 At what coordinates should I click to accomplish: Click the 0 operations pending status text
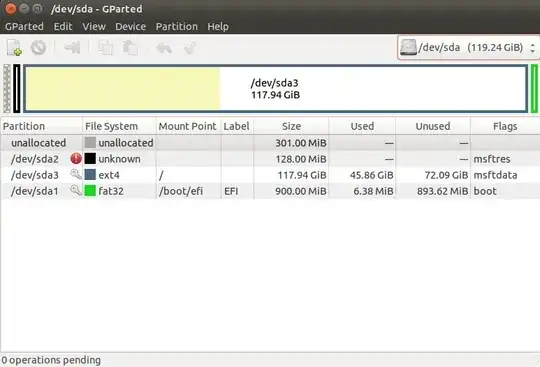pos(51,360)
